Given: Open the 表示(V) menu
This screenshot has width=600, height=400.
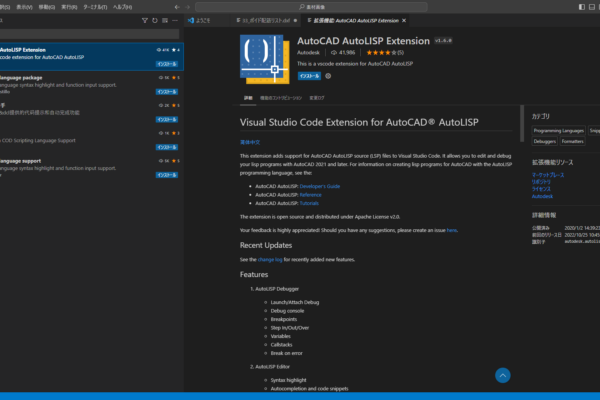Looking at the screenshot, I should 24,7.
